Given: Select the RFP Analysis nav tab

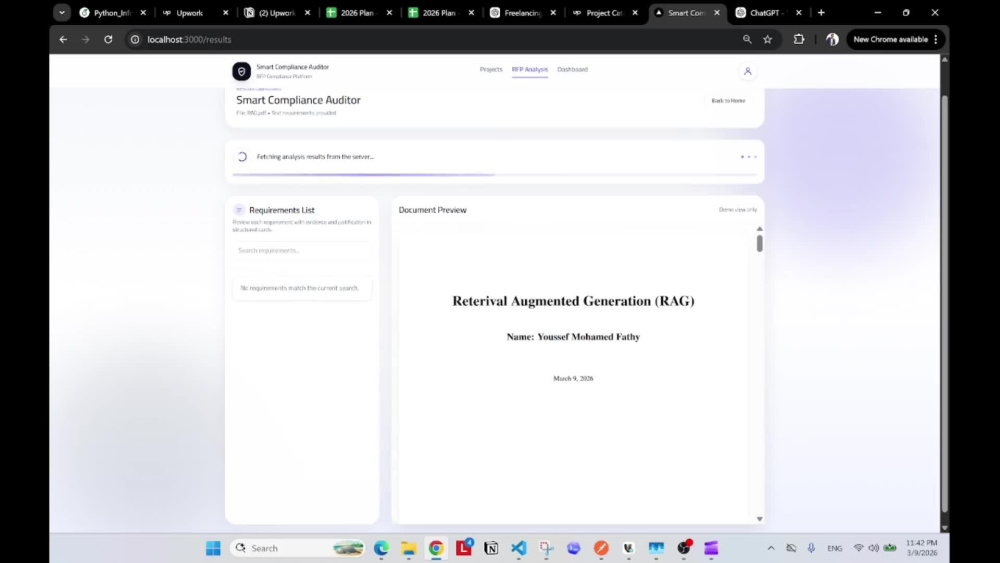Looking at the screenshot, I should pos(530,69).
